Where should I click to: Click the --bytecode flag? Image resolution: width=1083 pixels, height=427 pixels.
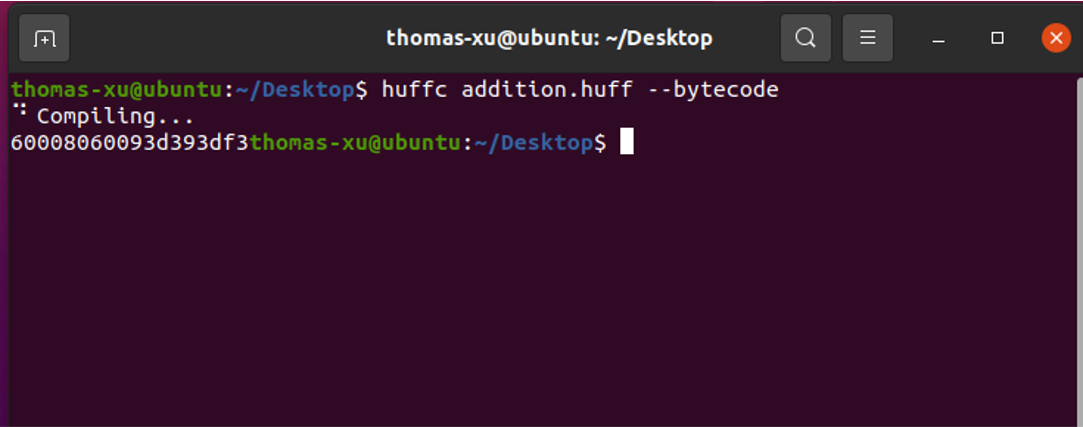pyautogui.click(x=718, y=90)
